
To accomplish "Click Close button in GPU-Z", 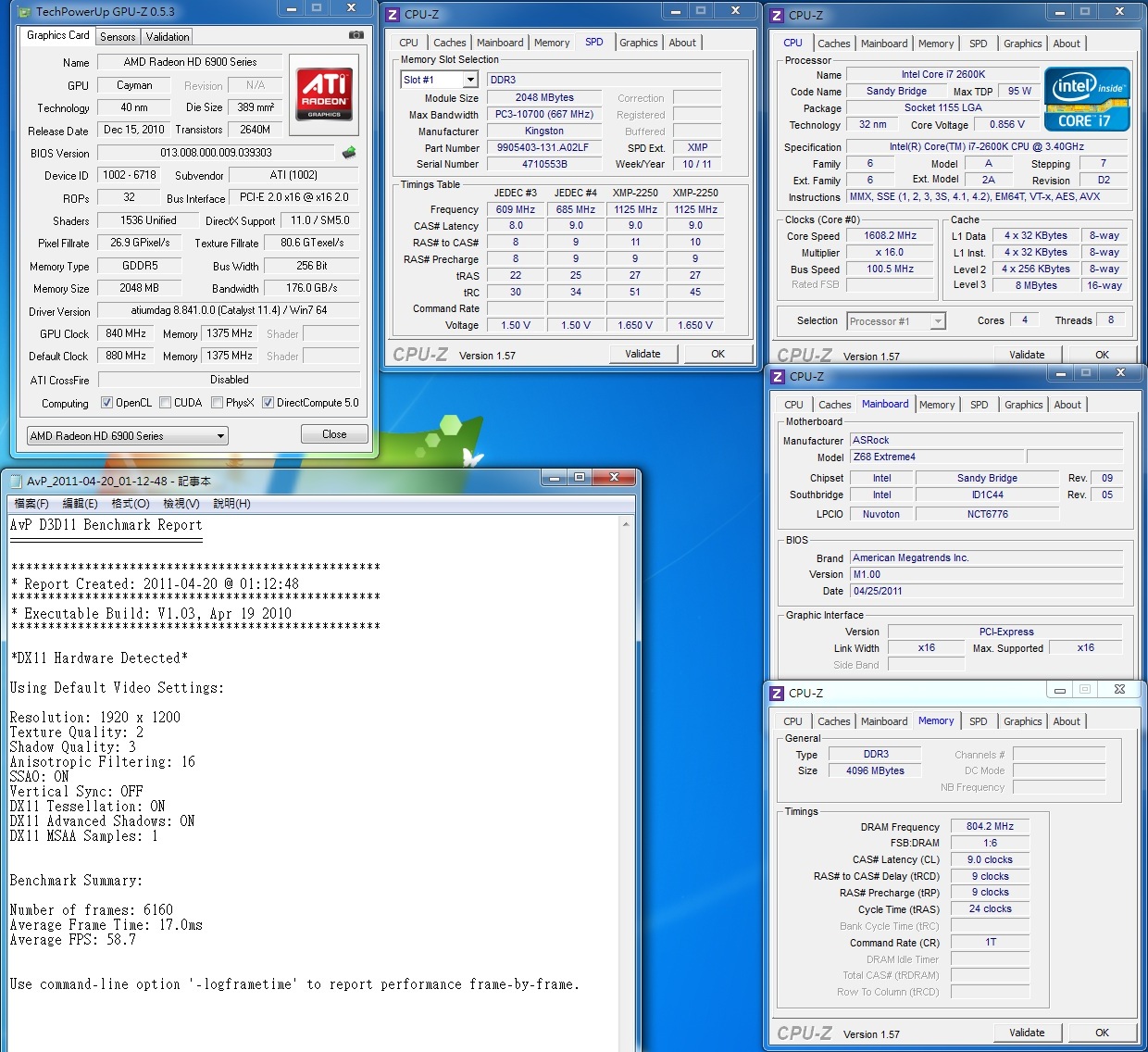I will click(x=334, y=434).
